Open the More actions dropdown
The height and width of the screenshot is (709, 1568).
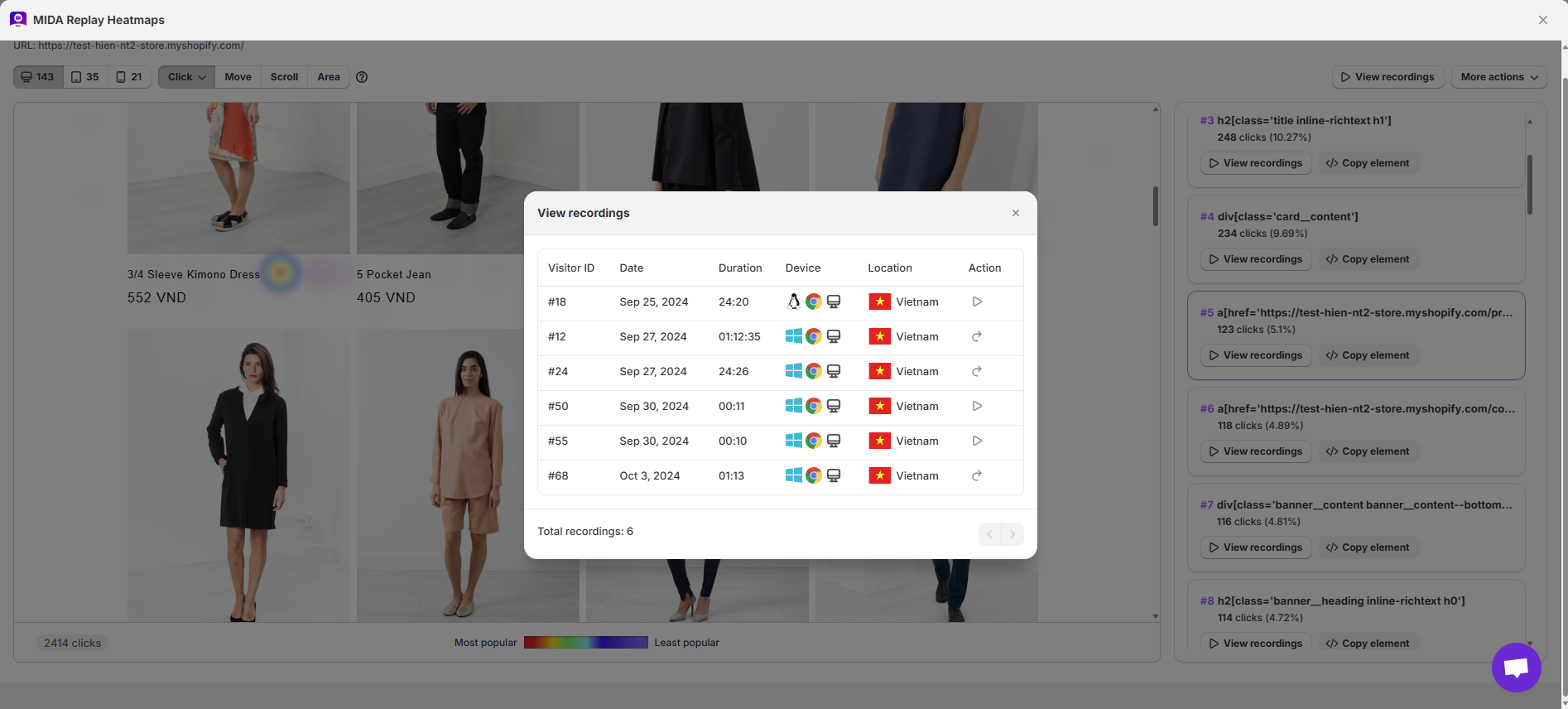[x=1498, y=77]
